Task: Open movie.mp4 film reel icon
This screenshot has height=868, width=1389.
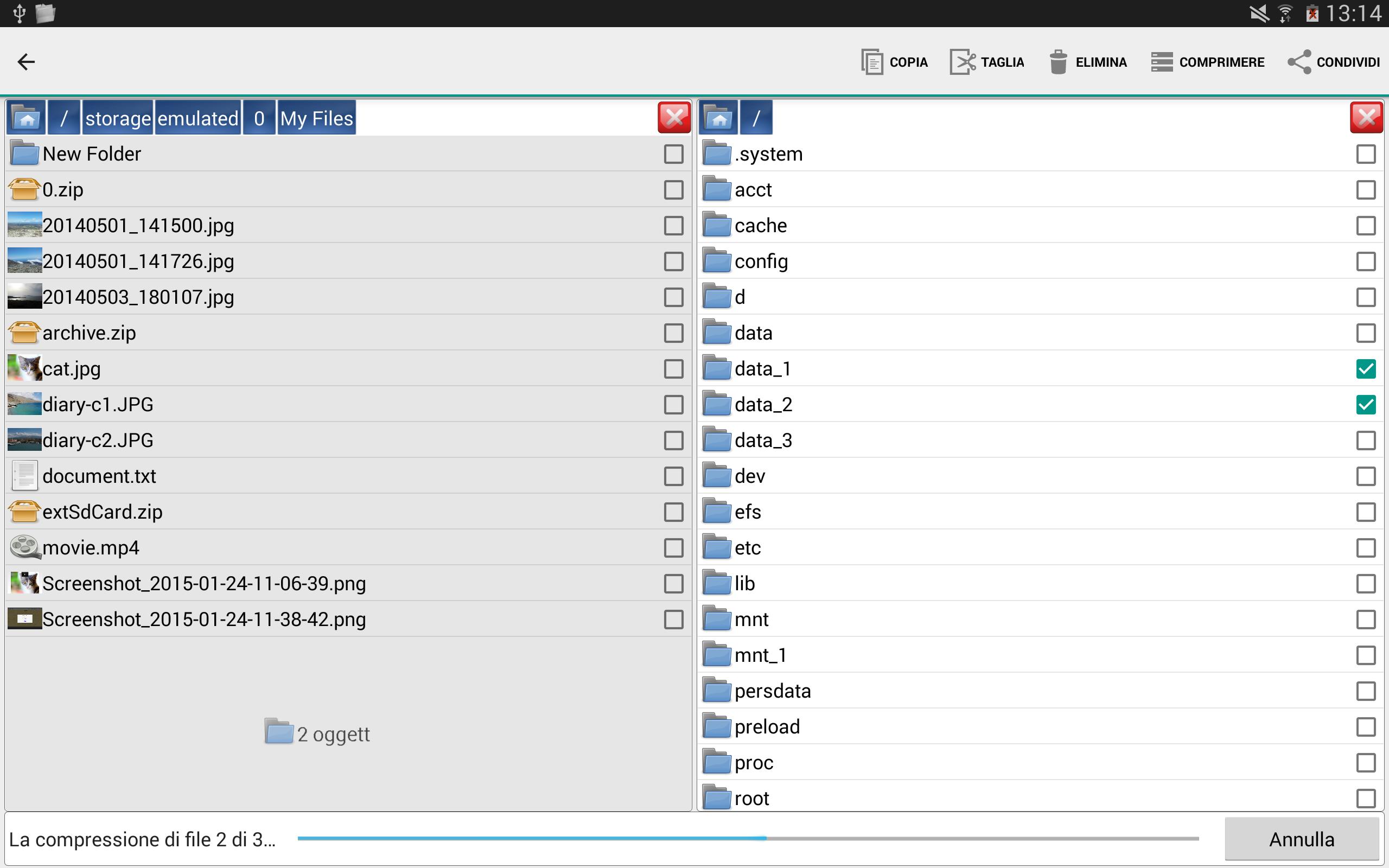Action: pyautogui.click(x=24, y=547)
